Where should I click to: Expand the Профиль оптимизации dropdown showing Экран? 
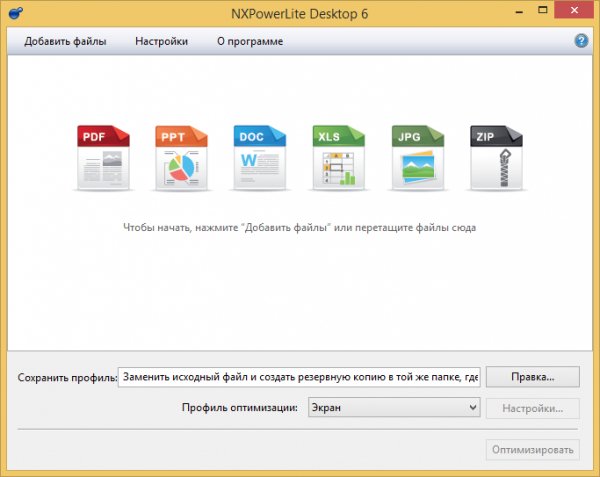click(394, 407)
